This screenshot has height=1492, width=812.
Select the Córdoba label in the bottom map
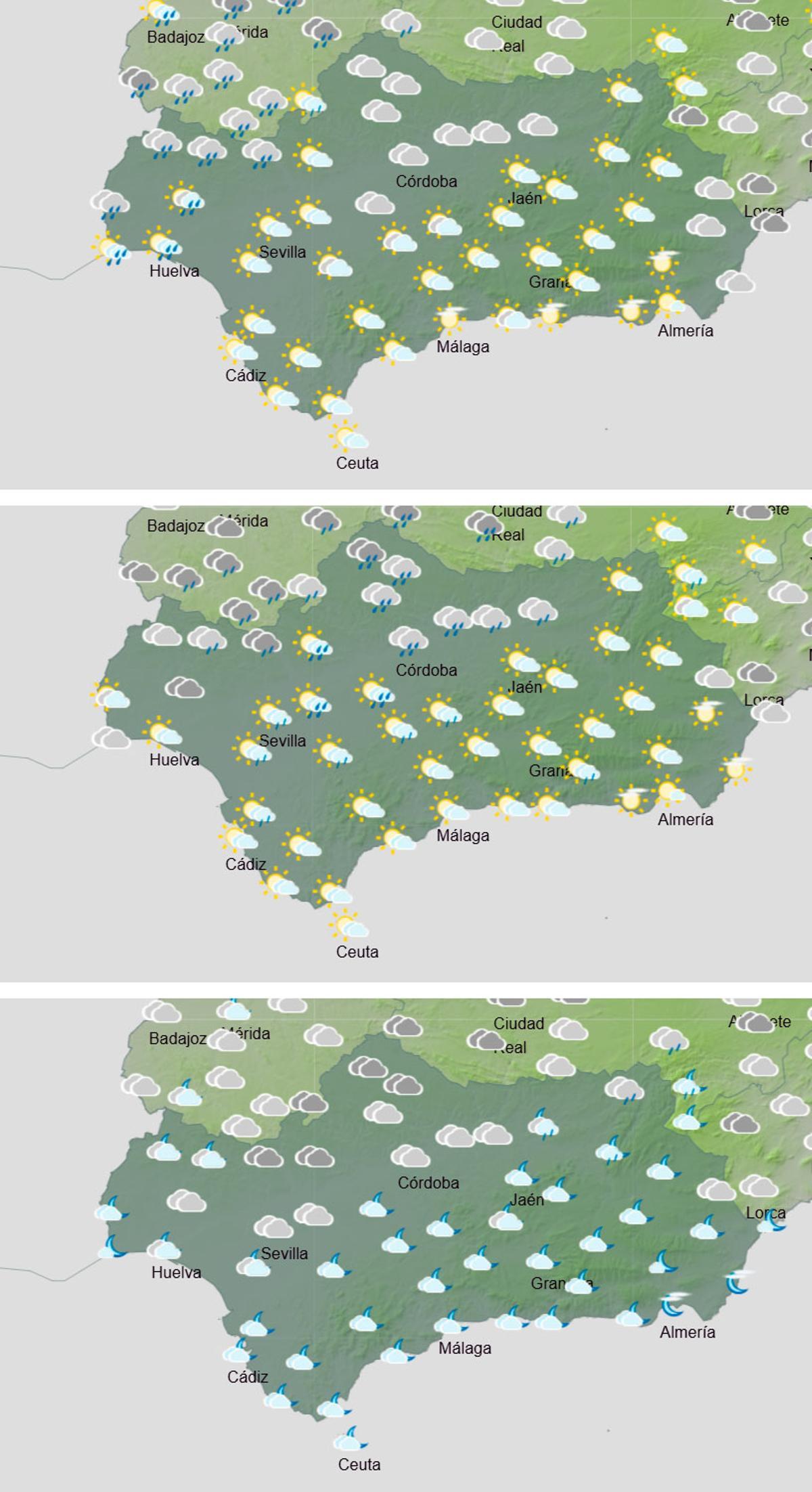tap(428, 1183)
